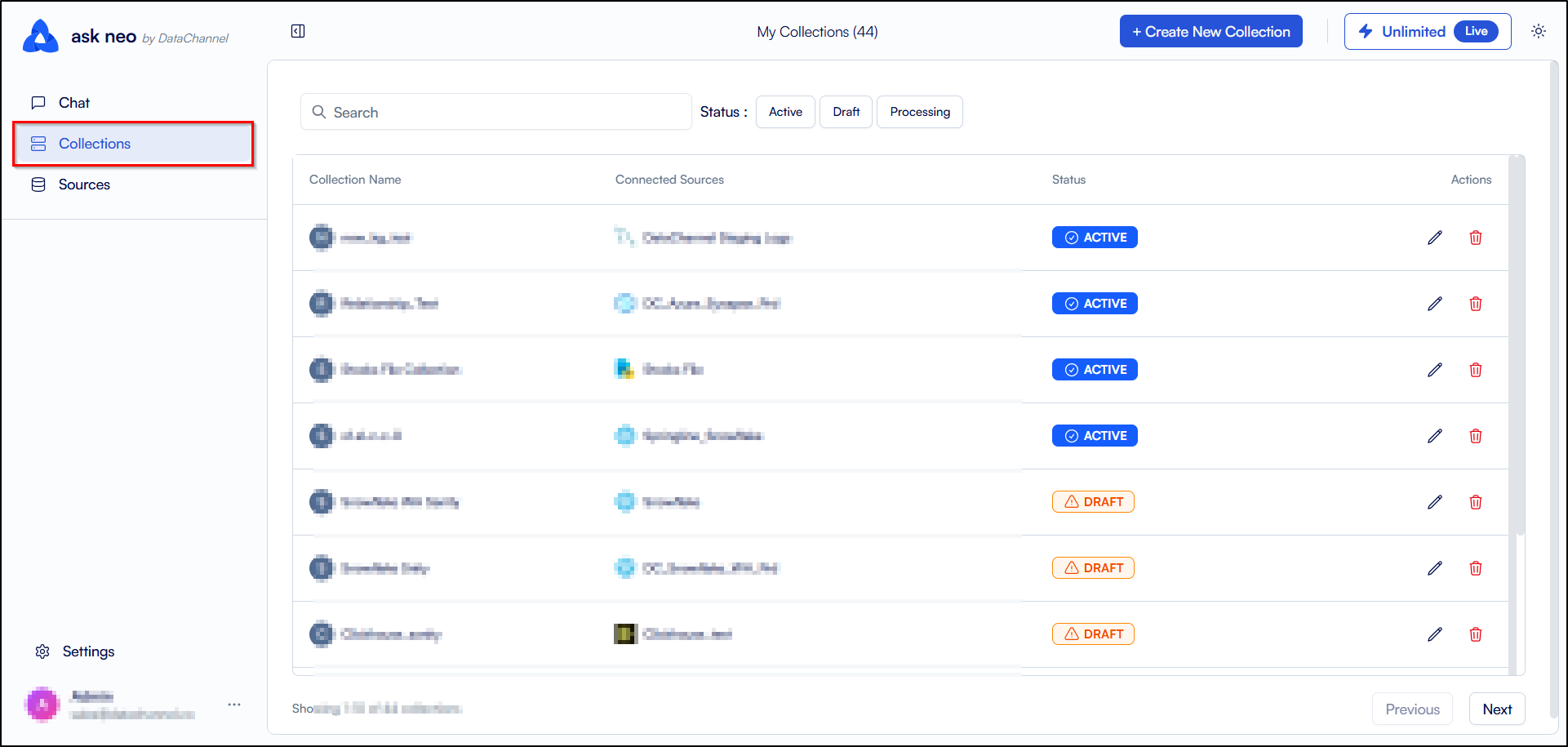Toggle the light/dark theme sun icon
1568x747 pixels.
(1539, 31)
